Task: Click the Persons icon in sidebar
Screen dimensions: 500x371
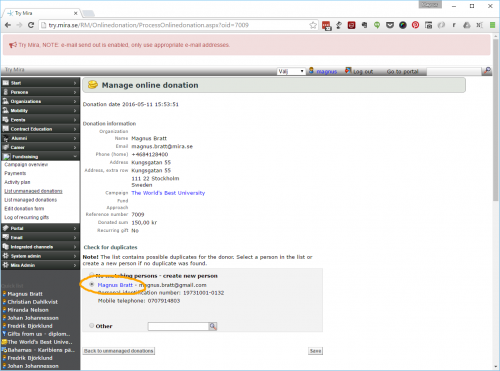Action: pos(6,92)
